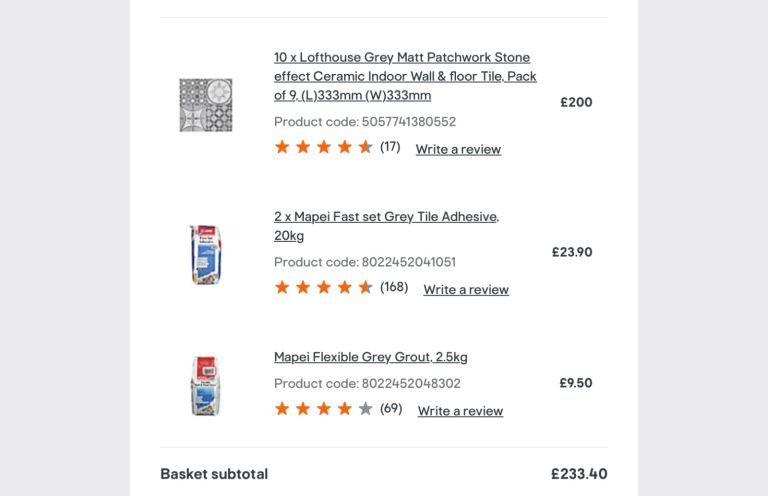
Task: Click the Mapei Tile Adhesive bag thumbnail
Action: point(205,255)
